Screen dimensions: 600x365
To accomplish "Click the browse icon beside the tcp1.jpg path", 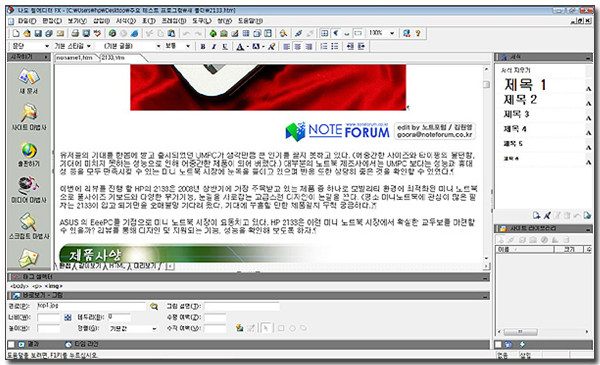I will pyautogui.click(x=154, y=306).
